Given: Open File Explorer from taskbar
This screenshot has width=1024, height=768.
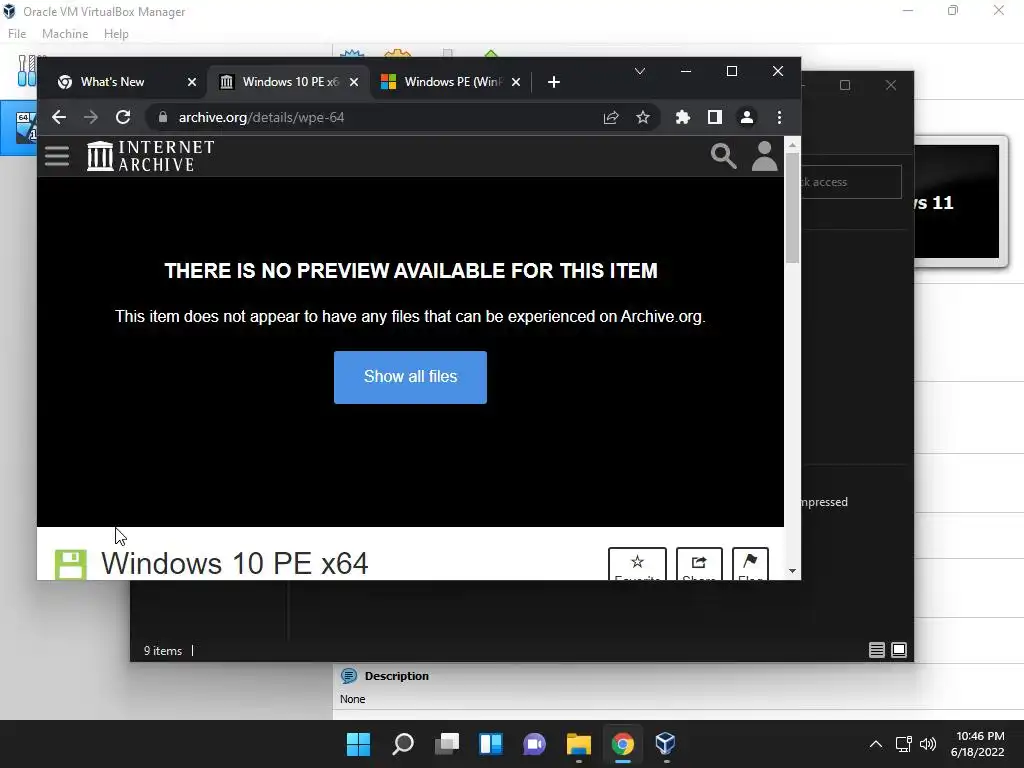Looking at the screenshot, I should point(579,744).
